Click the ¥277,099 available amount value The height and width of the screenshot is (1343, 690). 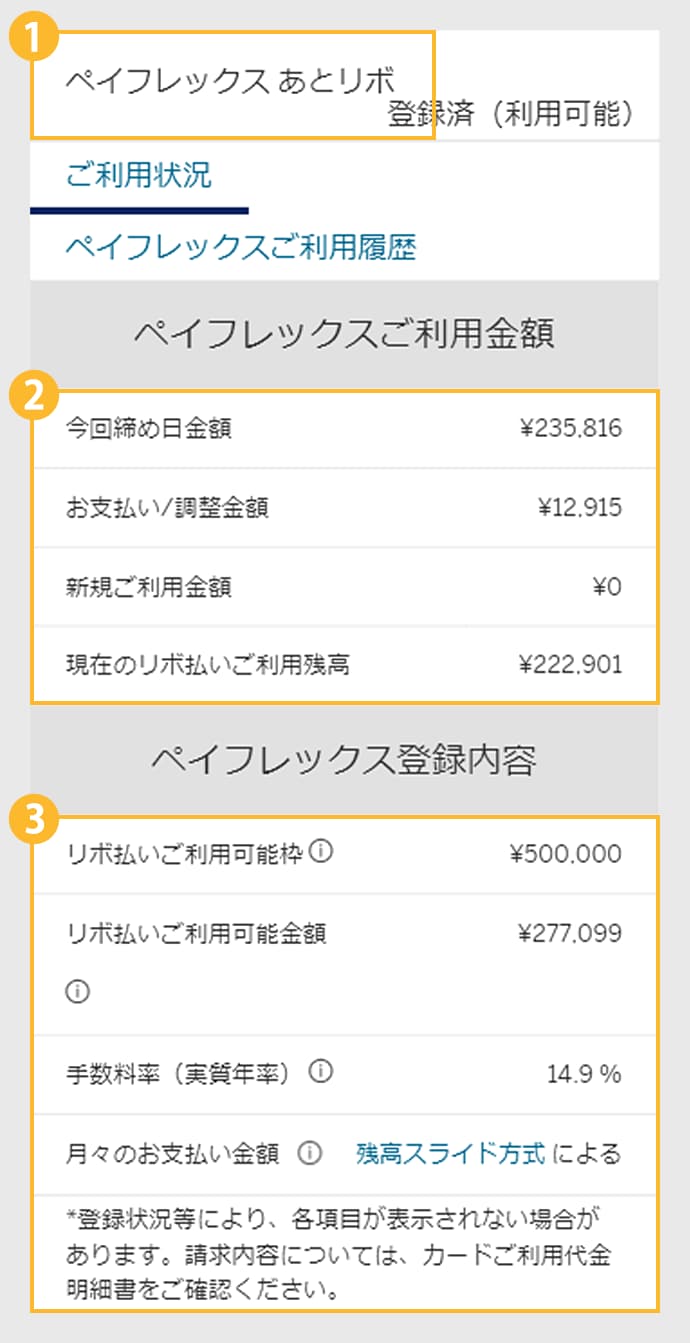point(569,934)
